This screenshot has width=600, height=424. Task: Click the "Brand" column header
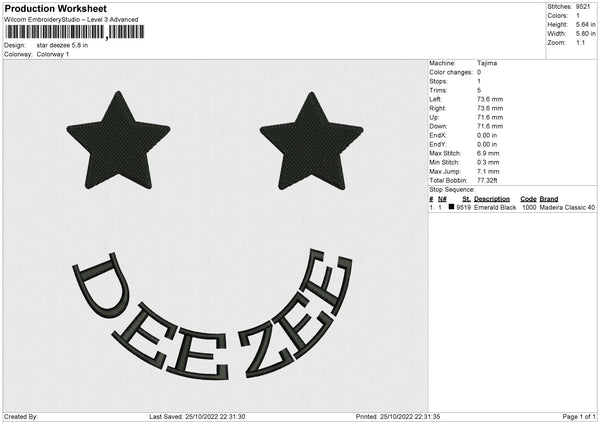click(549, 199)
